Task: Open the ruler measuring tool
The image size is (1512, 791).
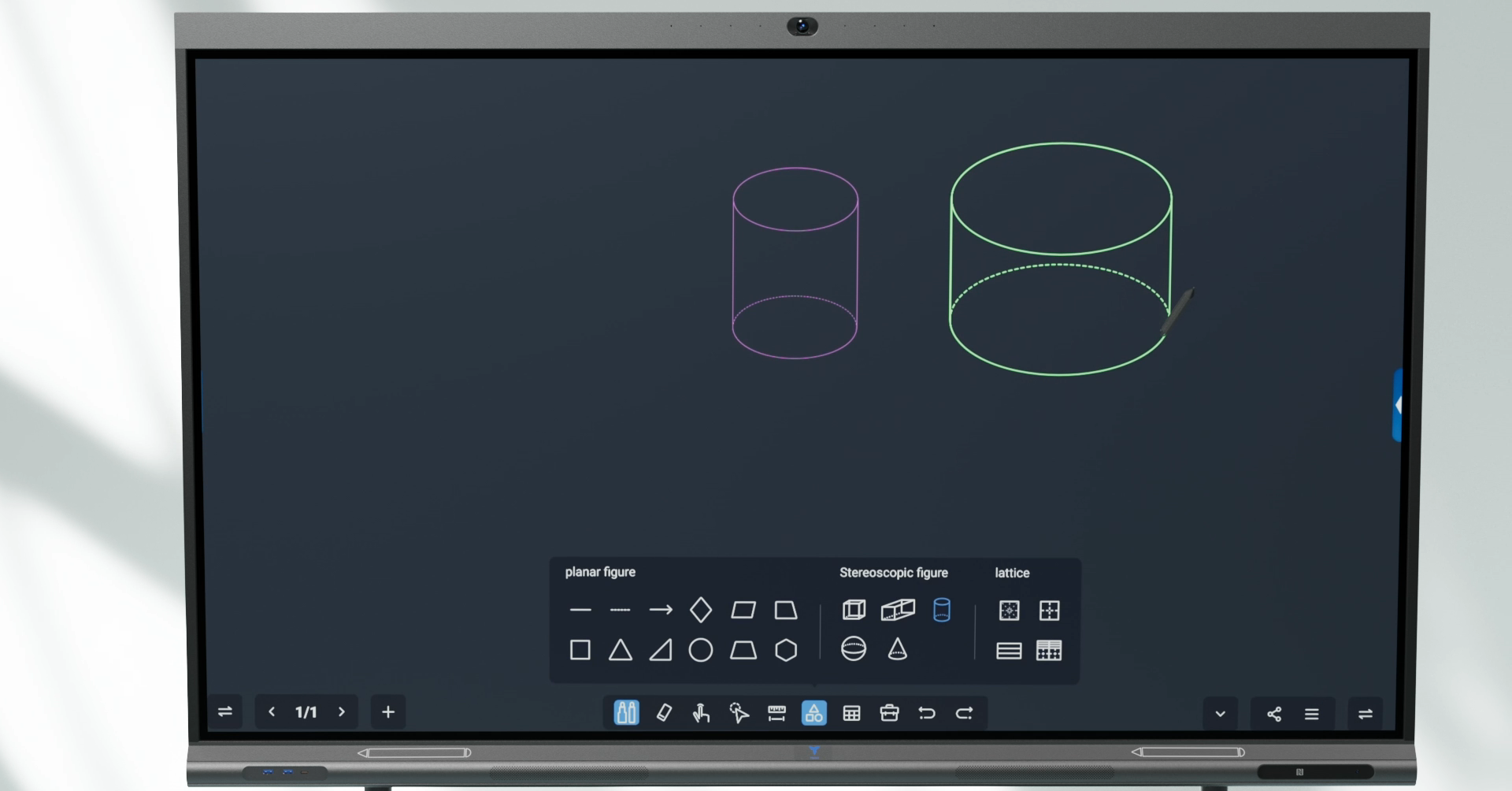Action: [776, 713]
